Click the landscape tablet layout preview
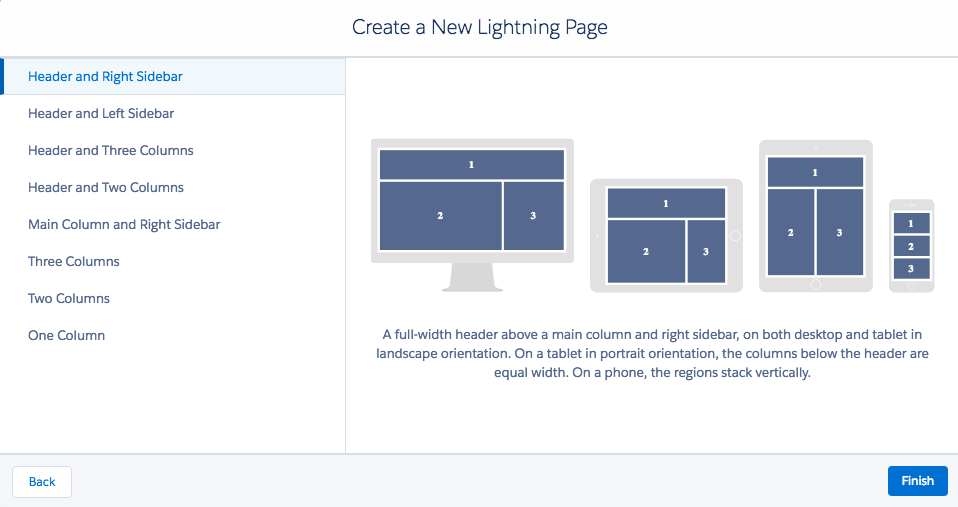The height and width of the screenshot is (507, 958). coord(666,236)
